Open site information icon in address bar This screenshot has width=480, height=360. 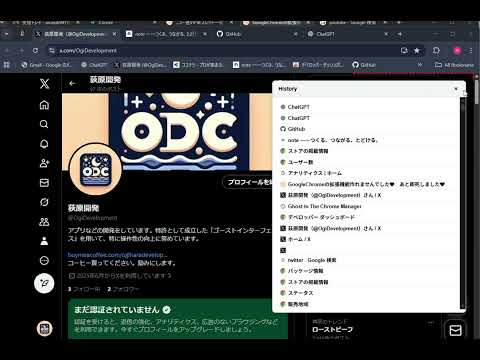click(52, 51)
